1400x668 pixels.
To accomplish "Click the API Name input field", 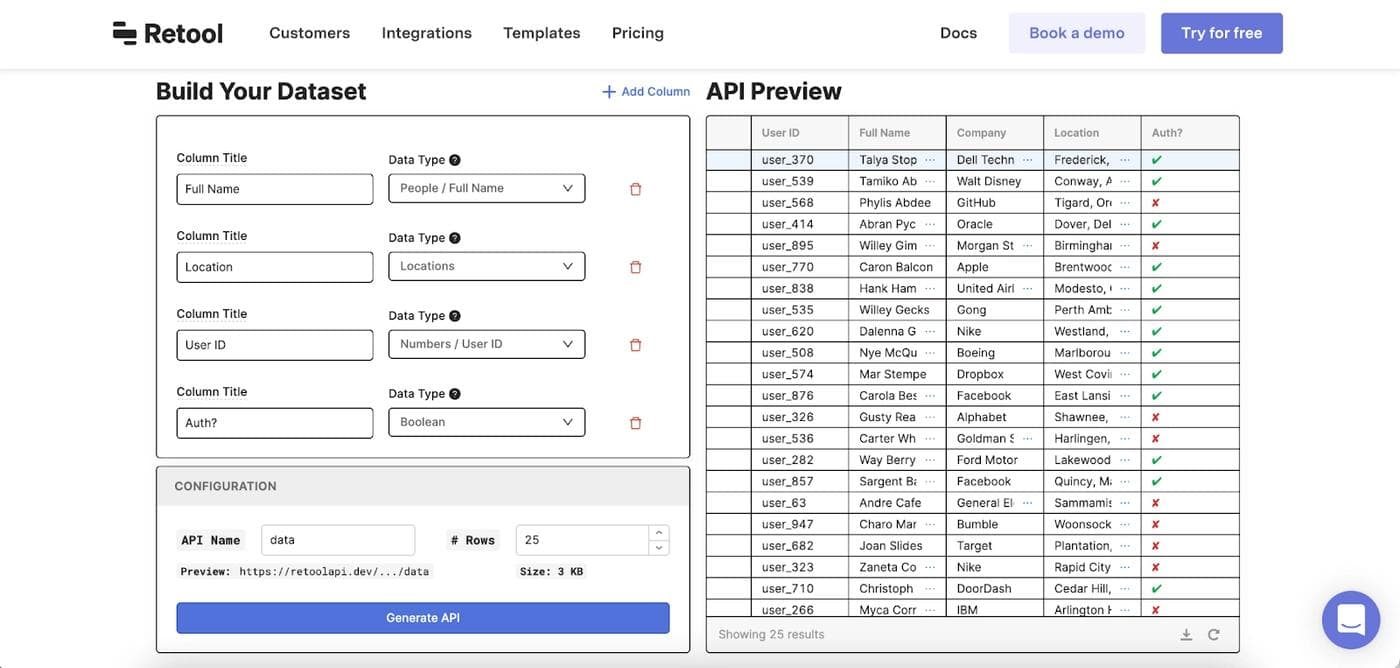I will coord(338,540).
